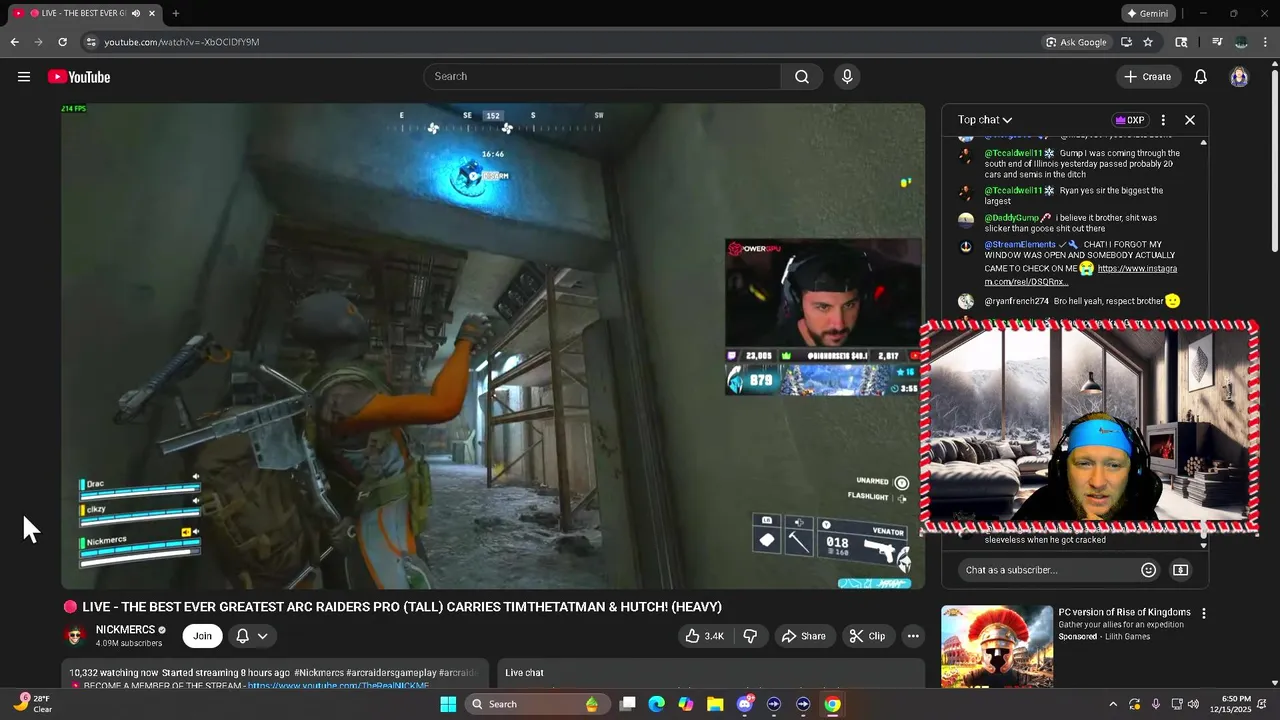Open the volume icon in system tray
Screen dimensions: 1280x720
point(1193,704)
